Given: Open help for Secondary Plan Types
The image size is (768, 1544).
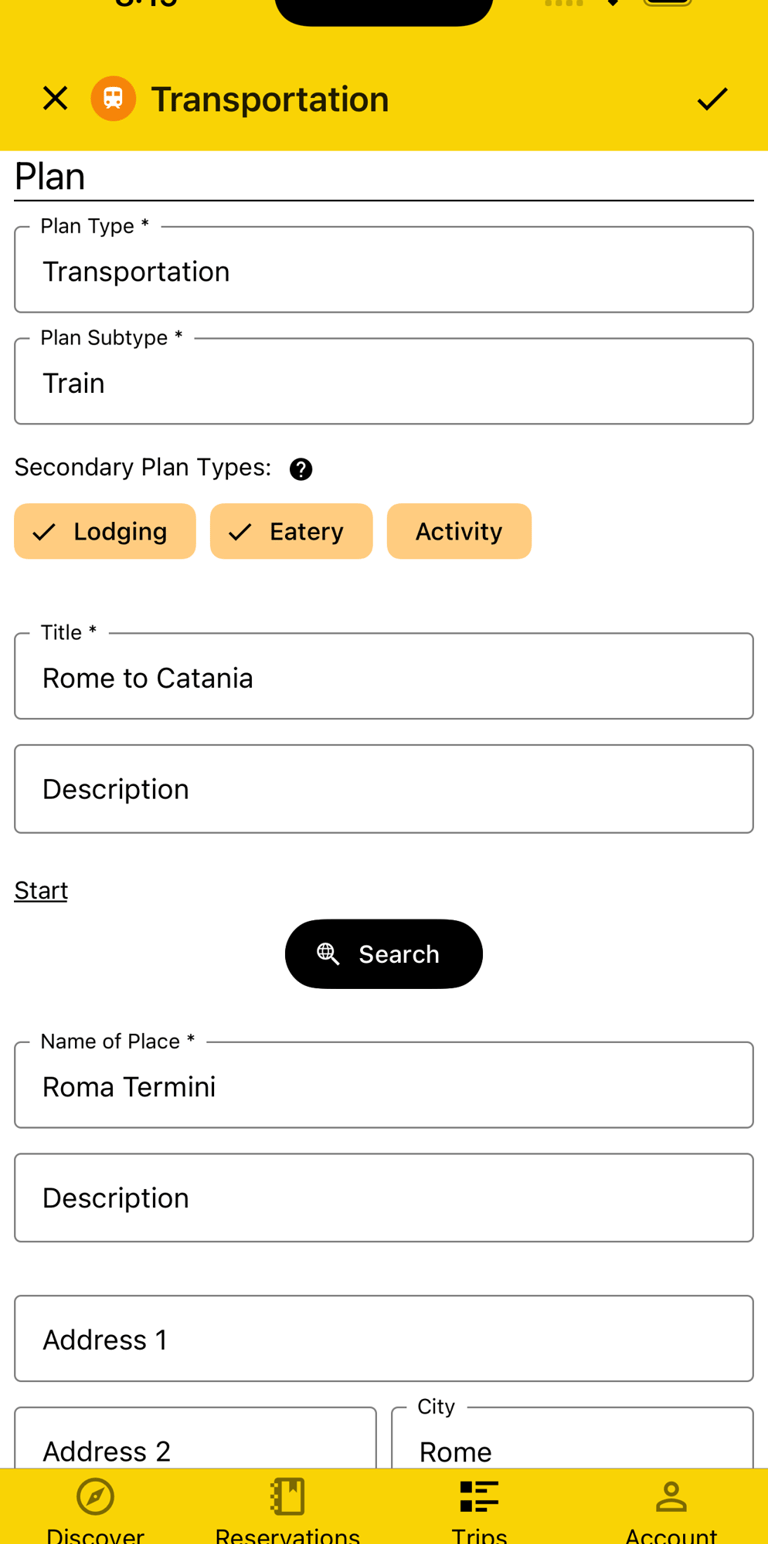Looking at the screenshot, I should tap(300, 468).
